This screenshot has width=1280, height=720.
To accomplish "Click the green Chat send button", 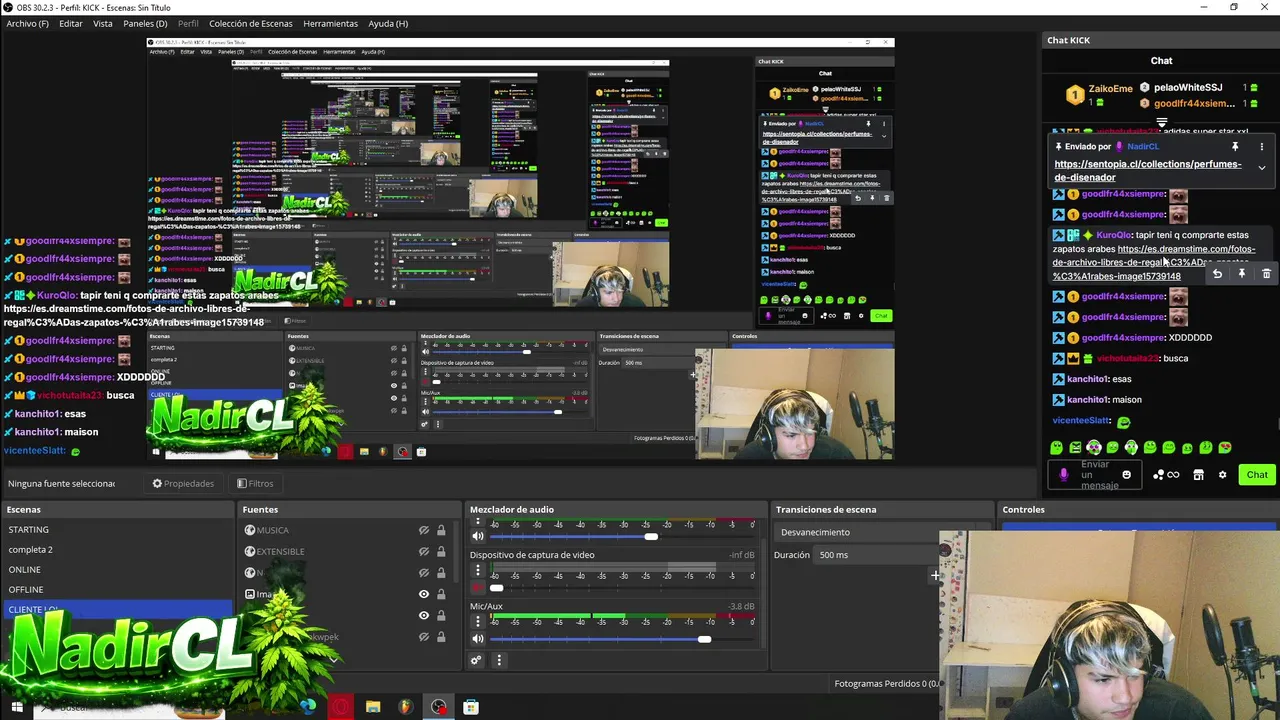I will [1256, 474].
